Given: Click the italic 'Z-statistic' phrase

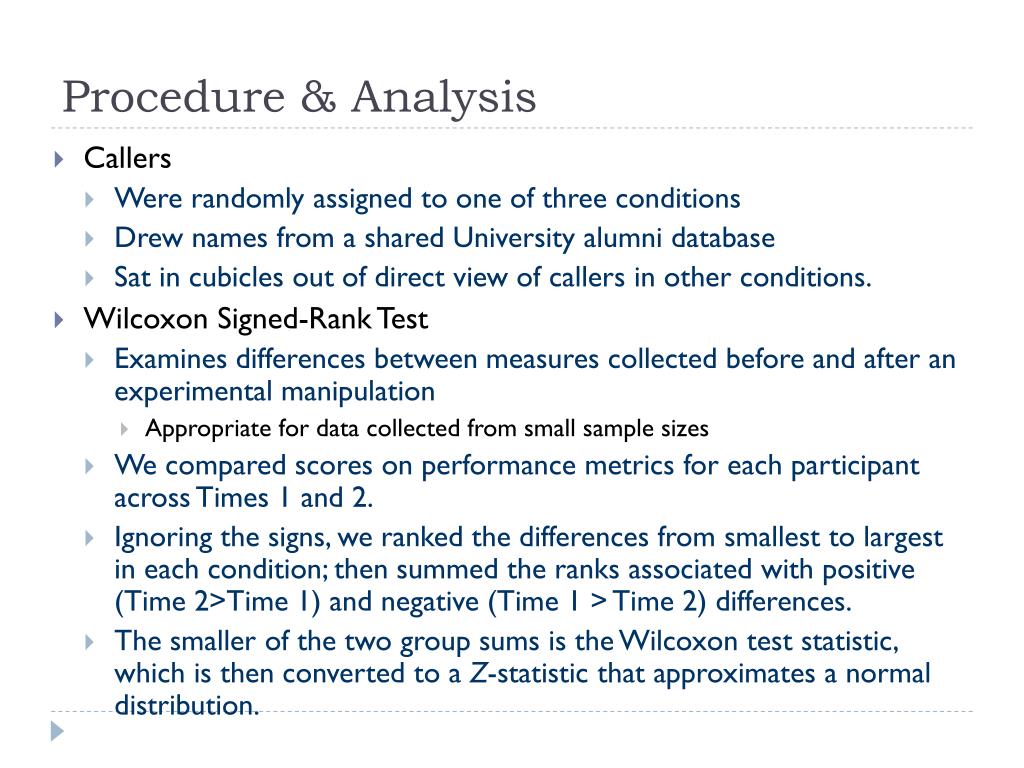Looking at the screenshot, I should [x=529, y=674].
